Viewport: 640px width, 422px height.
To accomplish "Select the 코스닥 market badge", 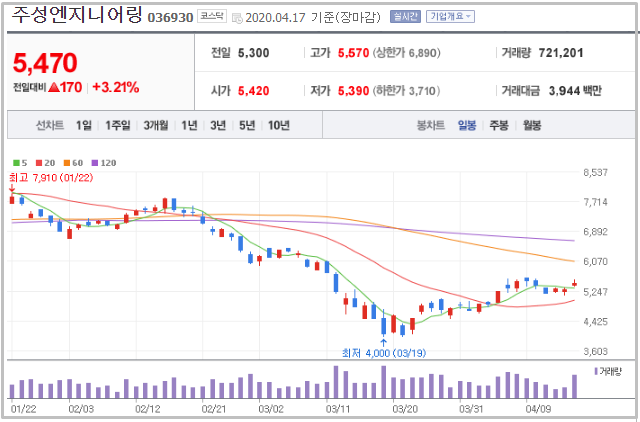I will [x=212, y=16].
